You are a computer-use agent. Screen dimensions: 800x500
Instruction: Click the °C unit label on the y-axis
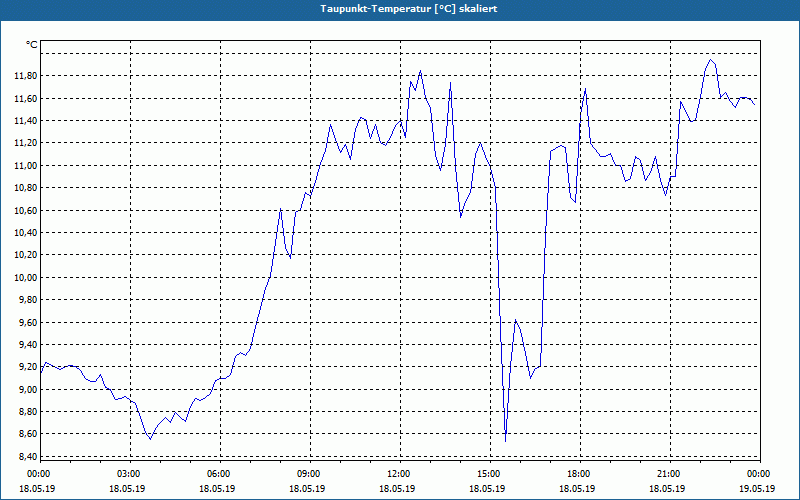[x=32, y=45]
